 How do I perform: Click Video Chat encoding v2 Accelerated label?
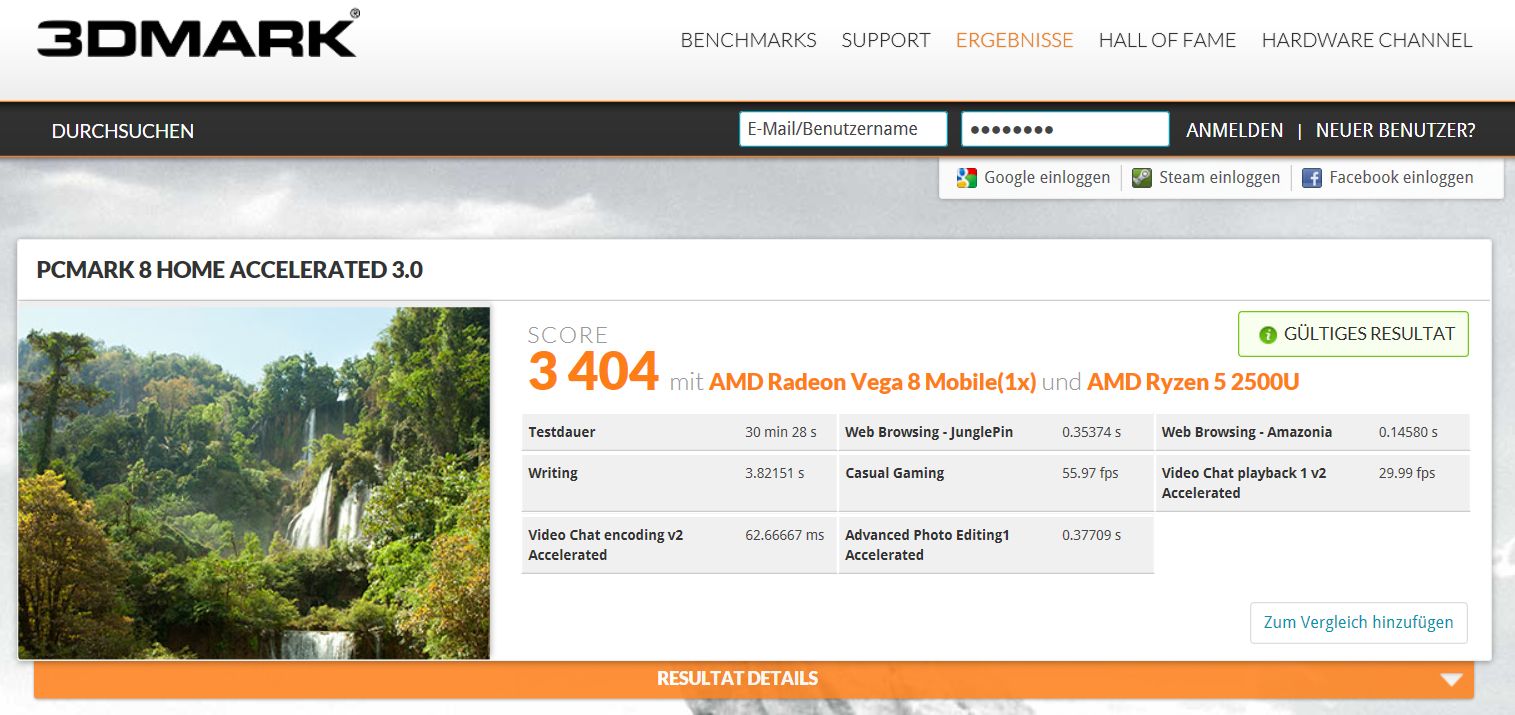pos(606,545)
